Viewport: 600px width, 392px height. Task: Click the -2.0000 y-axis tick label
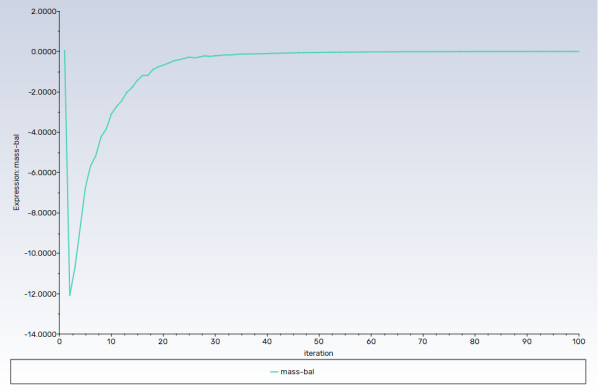coord(42,92)
